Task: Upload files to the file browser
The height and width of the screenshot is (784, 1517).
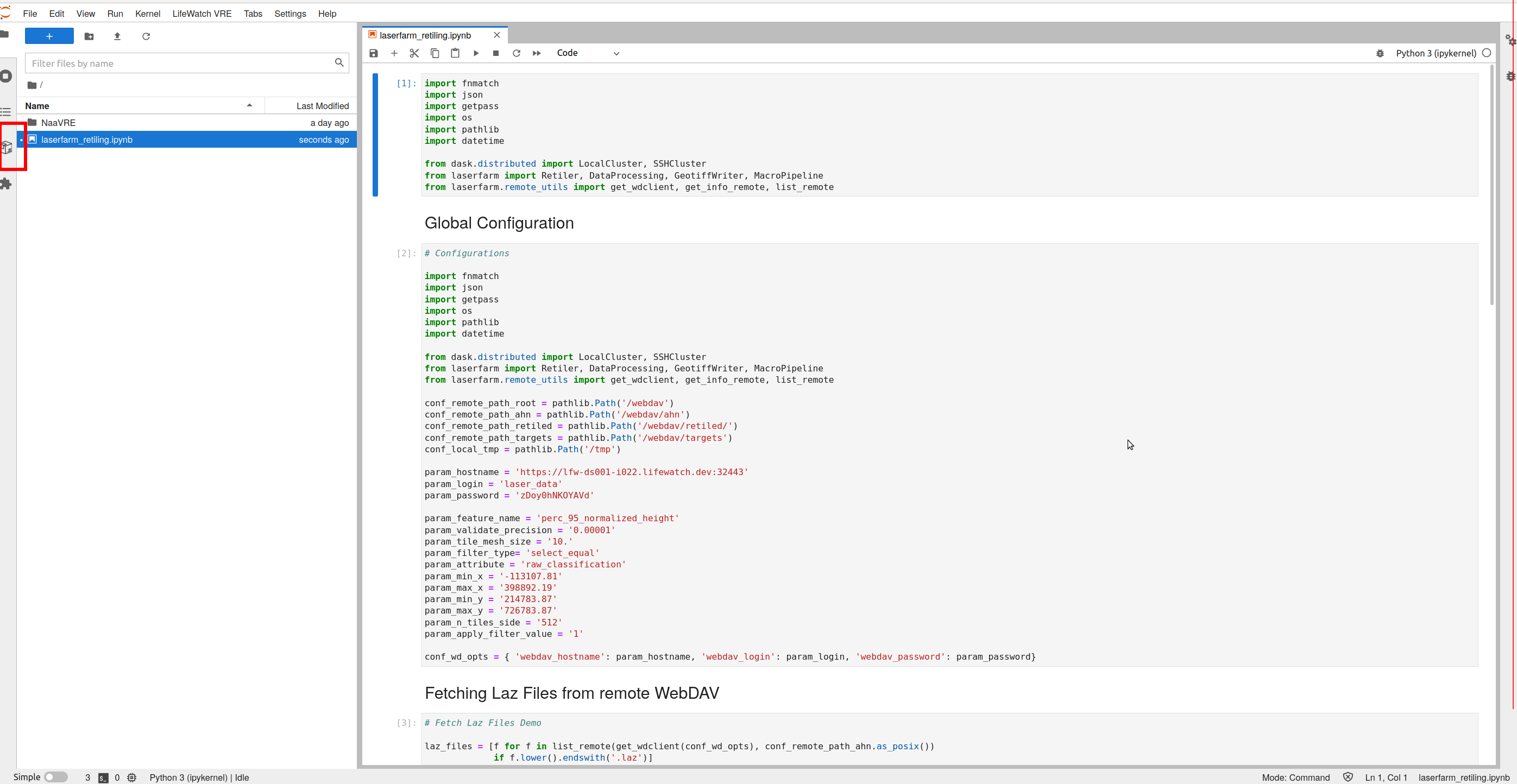Action: pyautogui.click(x=117, y=36)
